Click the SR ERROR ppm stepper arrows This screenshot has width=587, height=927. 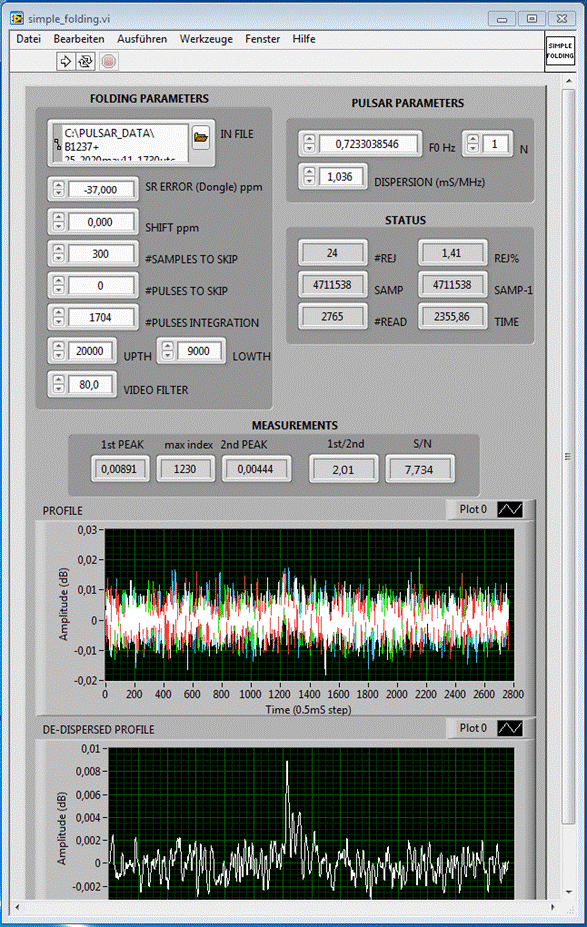click(59, 189)
